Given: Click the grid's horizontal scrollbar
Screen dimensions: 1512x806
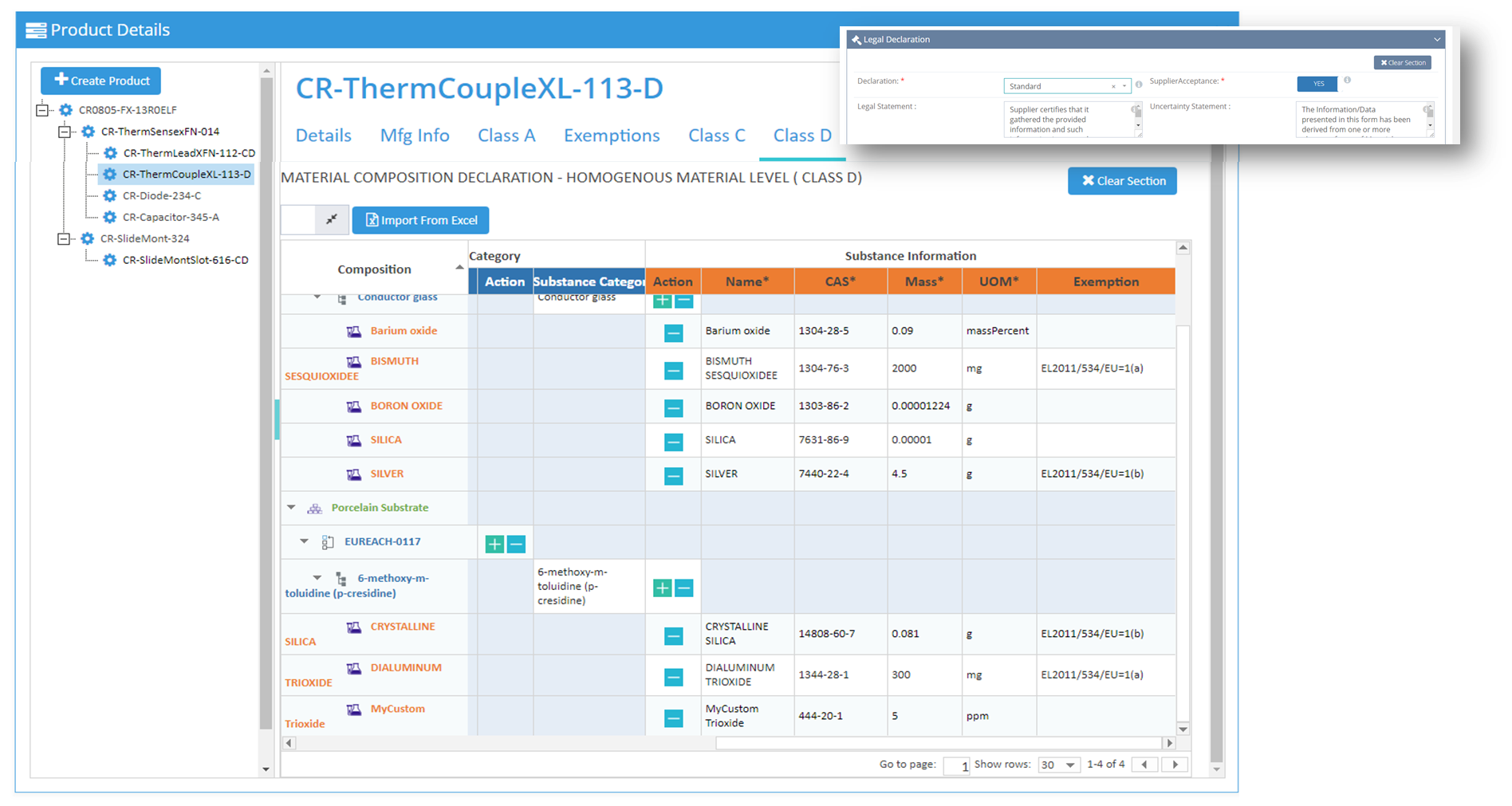Looking at the screenshot, I should point(941,743).
